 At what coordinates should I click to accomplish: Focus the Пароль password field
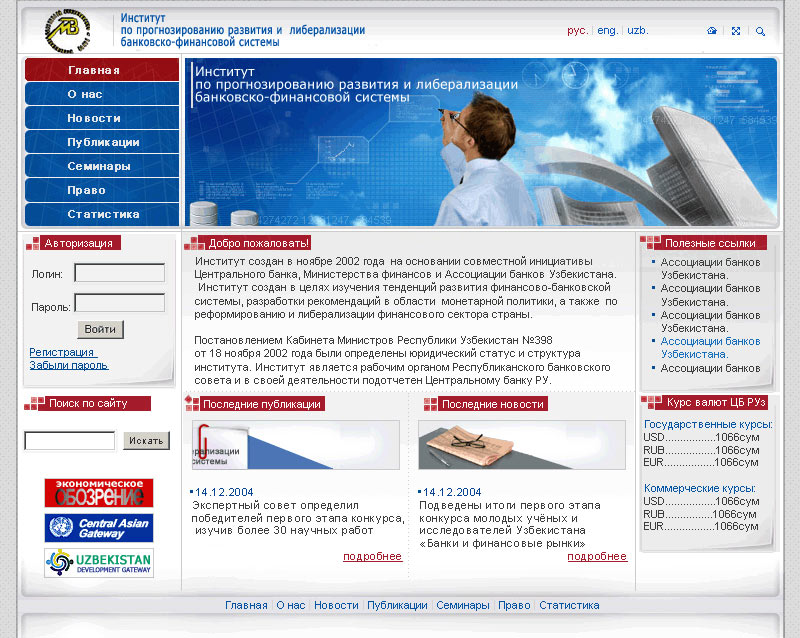pos(119,303)
